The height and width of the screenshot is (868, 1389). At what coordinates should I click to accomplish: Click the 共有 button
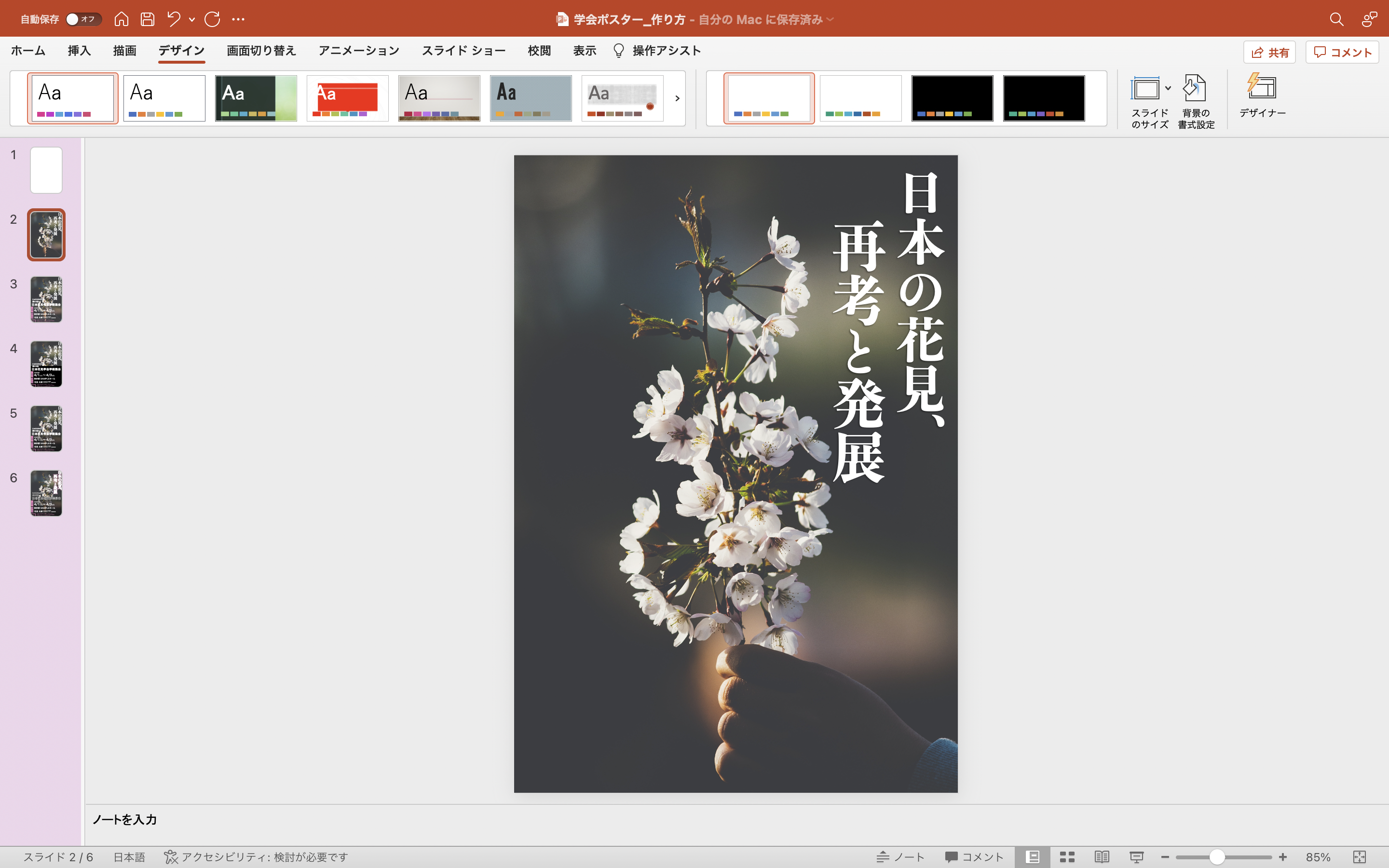click(x=1272, y=52)
